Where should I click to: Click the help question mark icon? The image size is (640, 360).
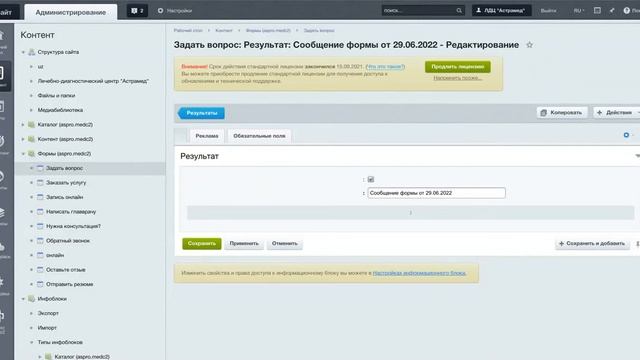click(627, 11)
